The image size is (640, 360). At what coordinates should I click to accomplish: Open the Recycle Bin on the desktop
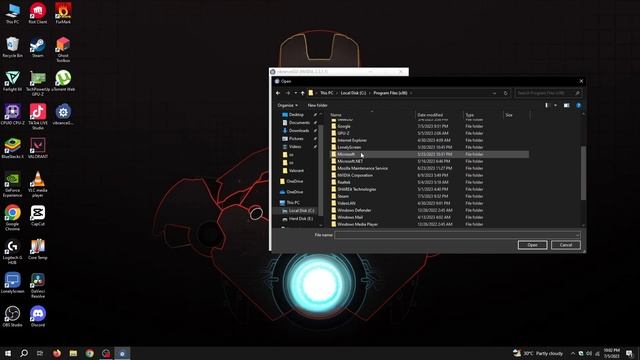coord(12,47)
